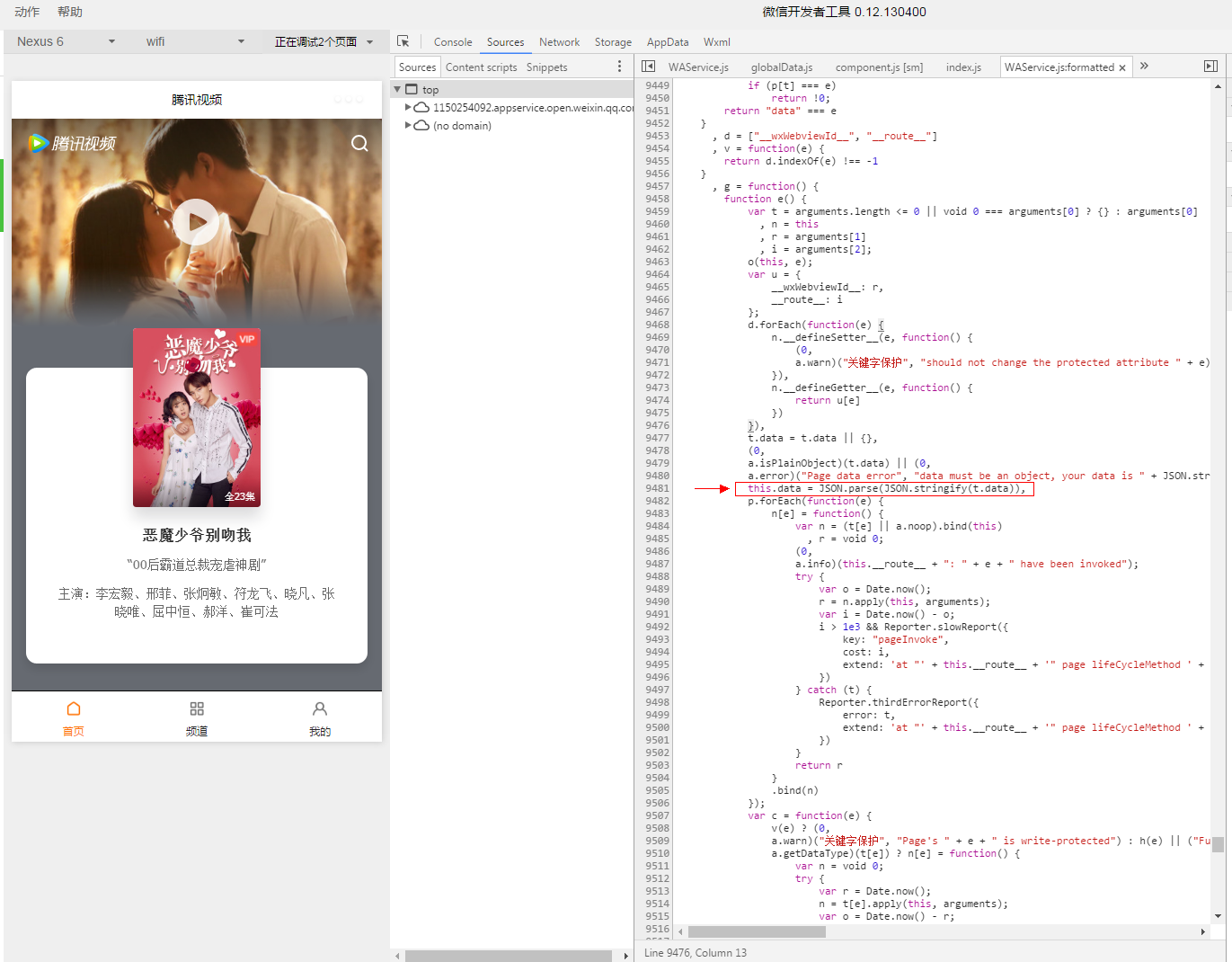Screen dimensions: 1232x962
Task: Click the 恶魔少爷别吻我 title text
Action: (197, 535)
